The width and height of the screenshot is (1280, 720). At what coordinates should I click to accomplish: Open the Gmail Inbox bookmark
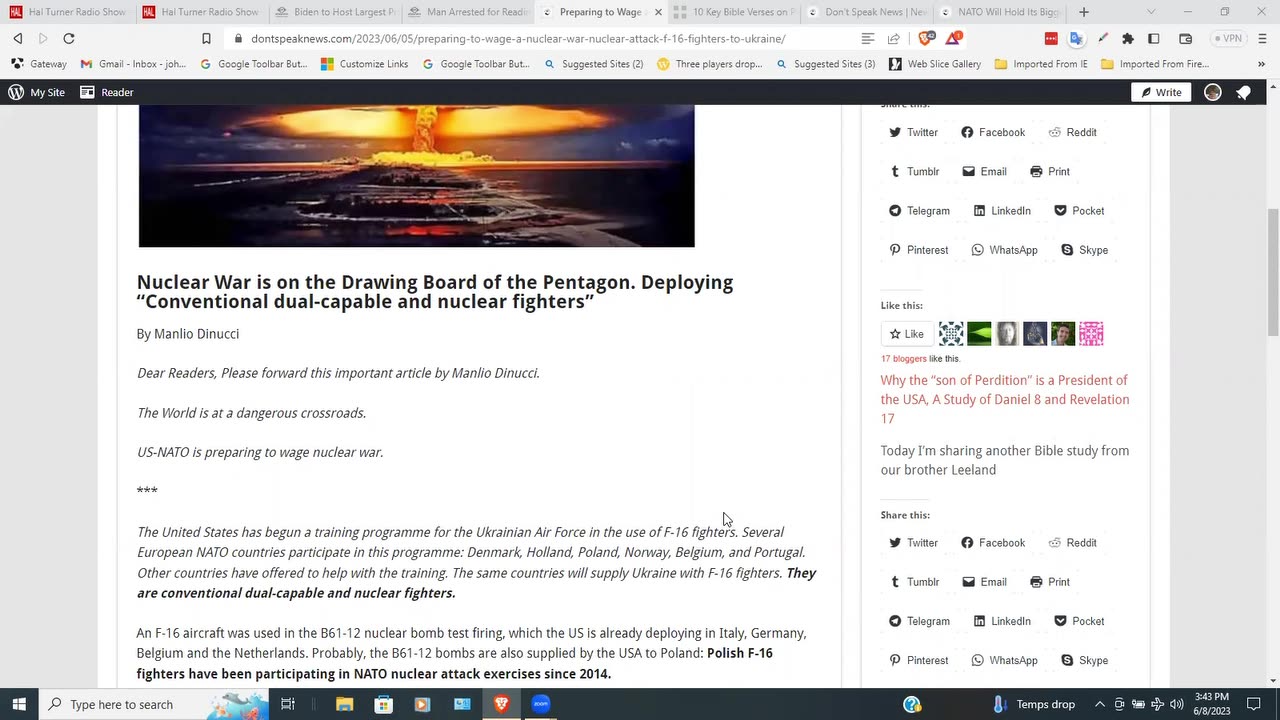(133, 64)
